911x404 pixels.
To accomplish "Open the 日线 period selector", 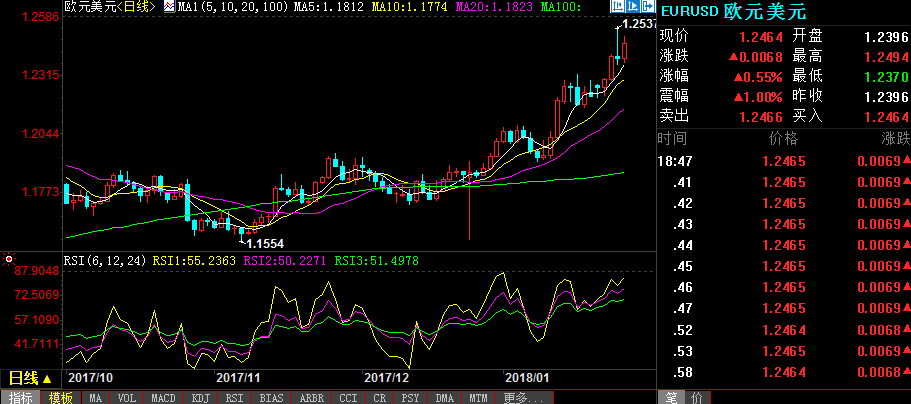I will click(x=29, y=378).
